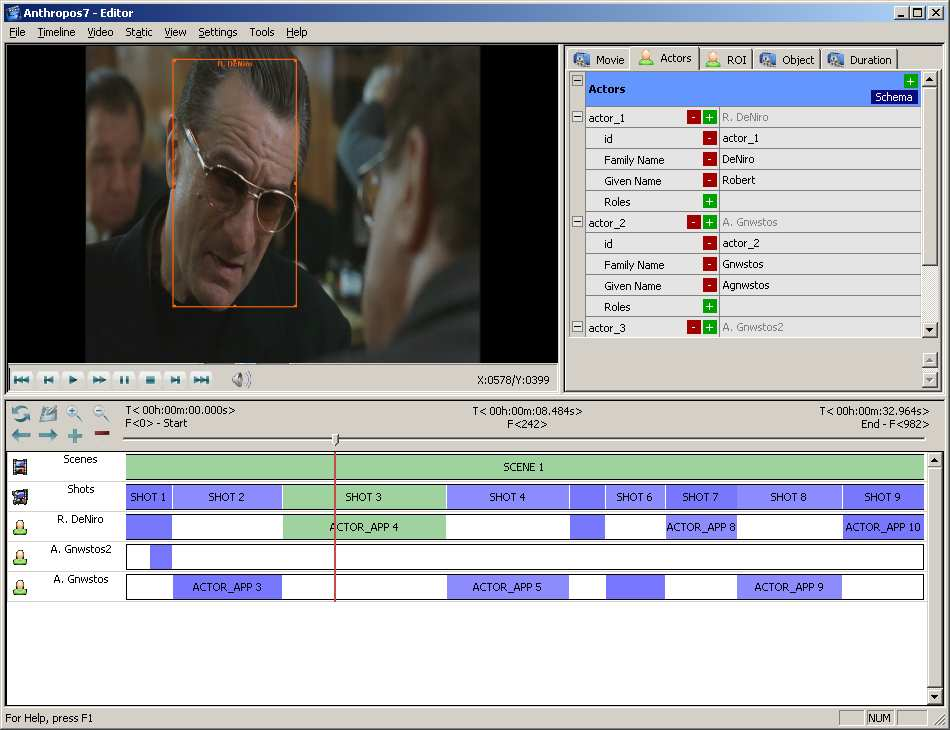The image size is (950, 730).
Task: Play the video
Action: click(x=73, y=380)
